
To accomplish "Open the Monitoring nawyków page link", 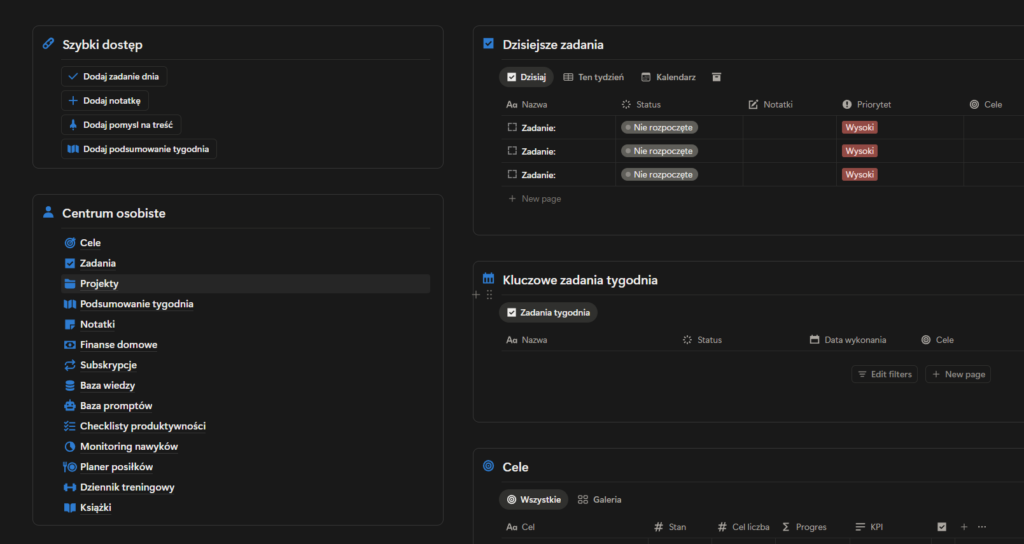I will tap(129, 447).
